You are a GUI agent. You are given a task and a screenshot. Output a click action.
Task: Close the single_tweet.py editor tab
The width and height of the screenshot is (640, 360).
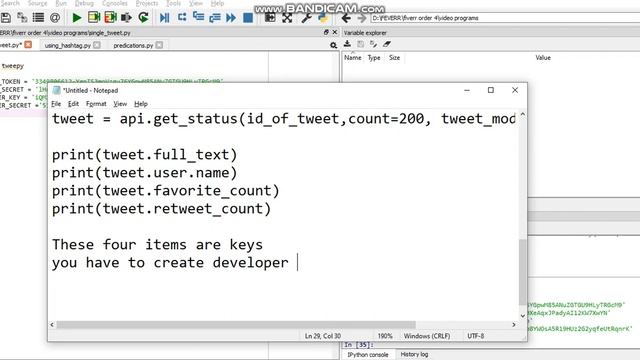click(28, 44)
